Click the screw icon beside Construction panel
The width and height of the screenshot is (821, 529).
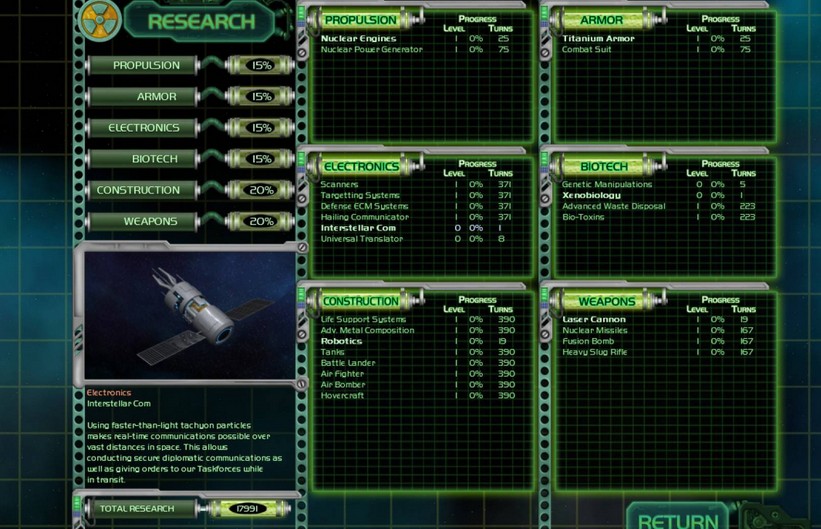point(302,334)
